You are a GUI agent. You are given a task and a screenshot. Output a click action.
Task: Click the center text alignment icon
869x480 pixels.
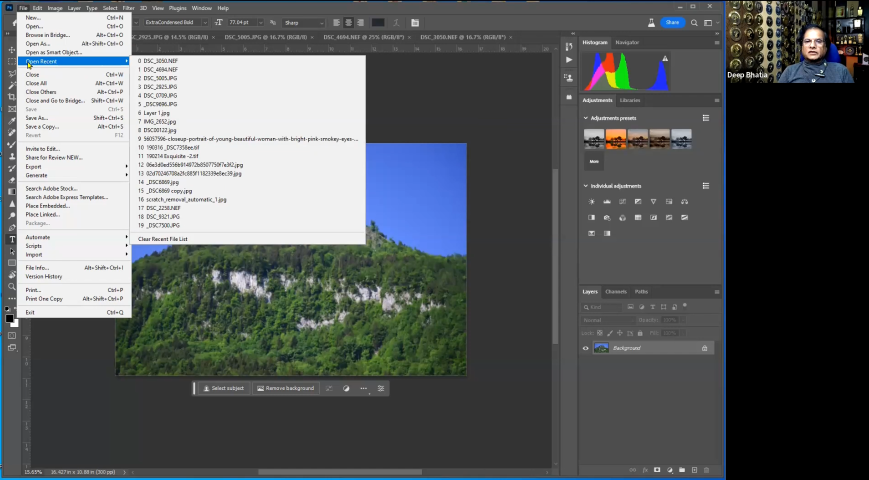pyautogui.click(x=349, y=22)
